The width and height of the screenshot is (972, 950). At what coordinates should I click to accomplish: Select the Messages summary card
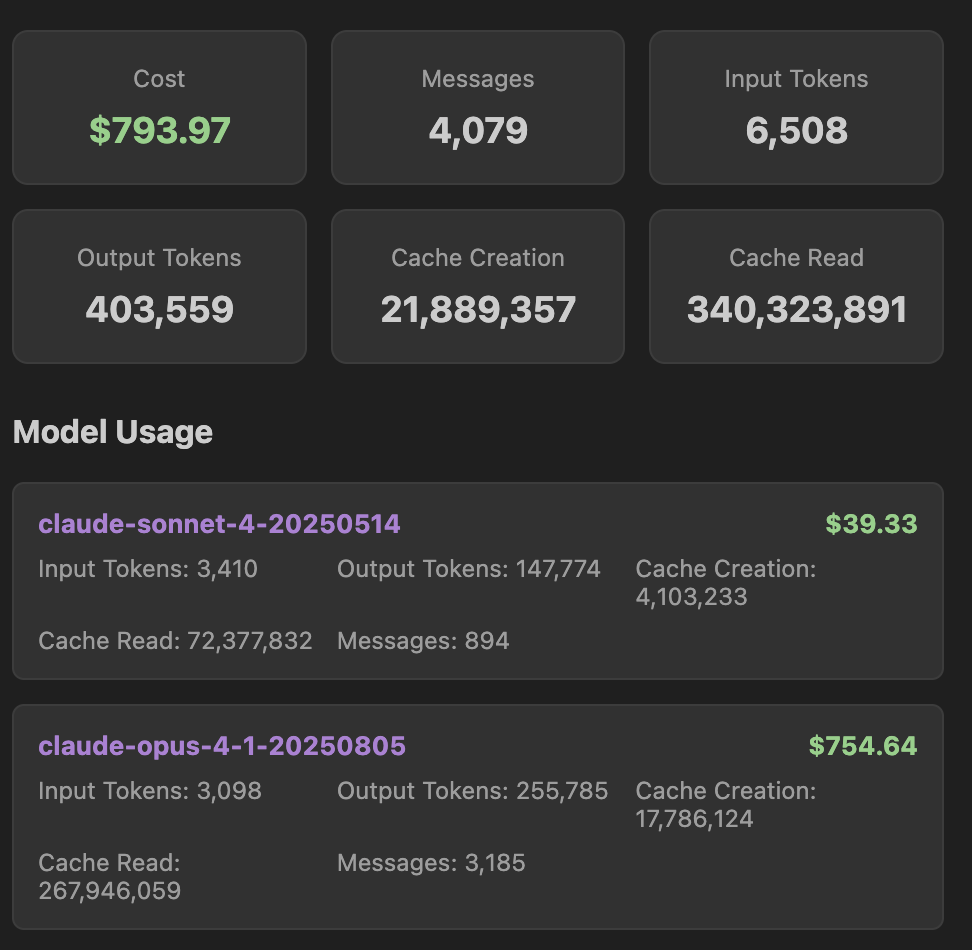pyautogui.click(x=478, y=107)
